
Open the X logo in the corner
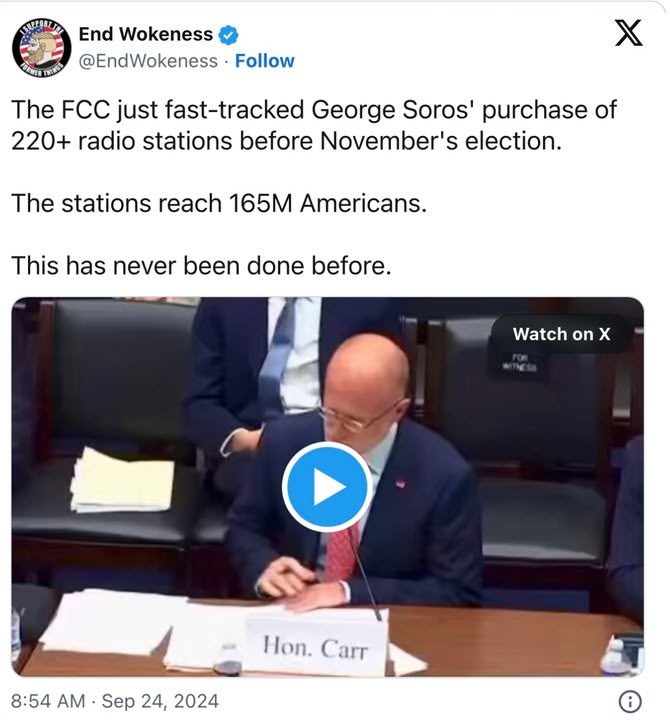tap(628, 33)
